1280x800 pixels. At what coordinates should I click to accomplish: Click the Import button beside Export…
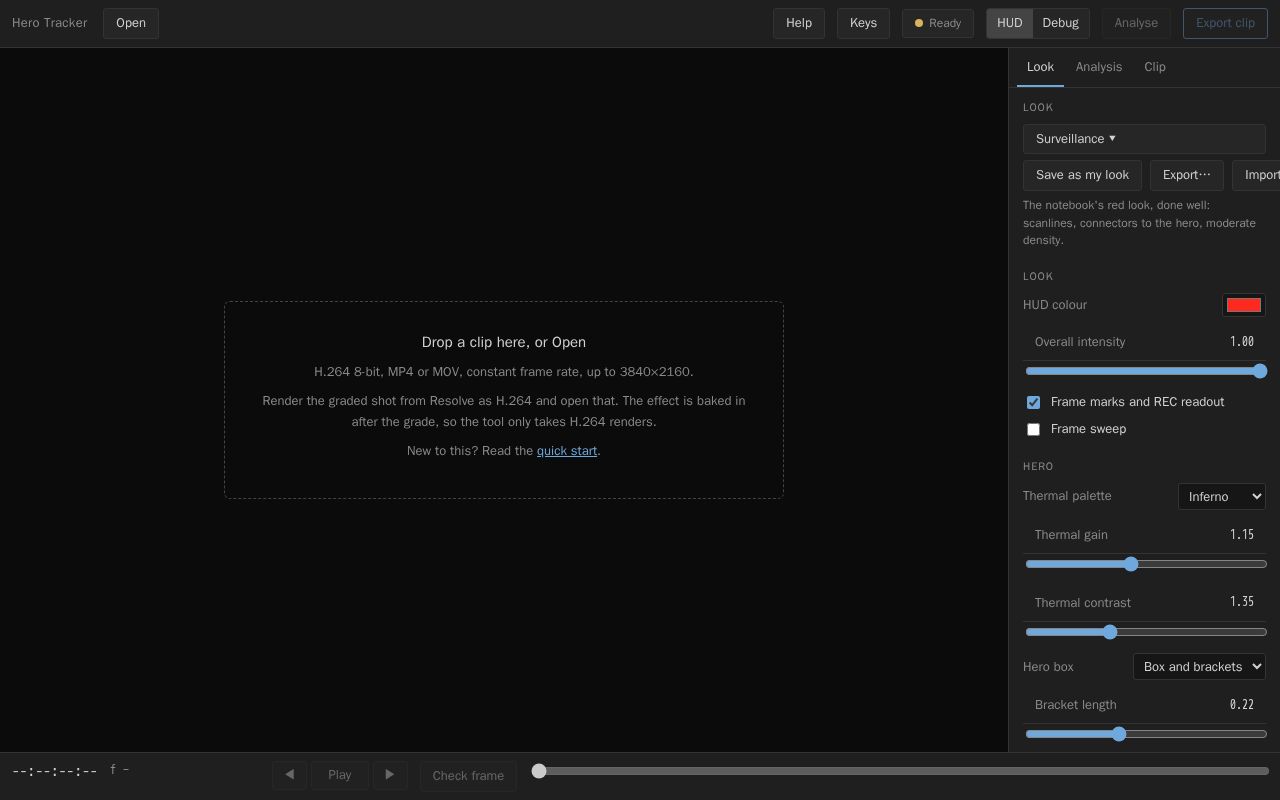[x=1256, y=175]
